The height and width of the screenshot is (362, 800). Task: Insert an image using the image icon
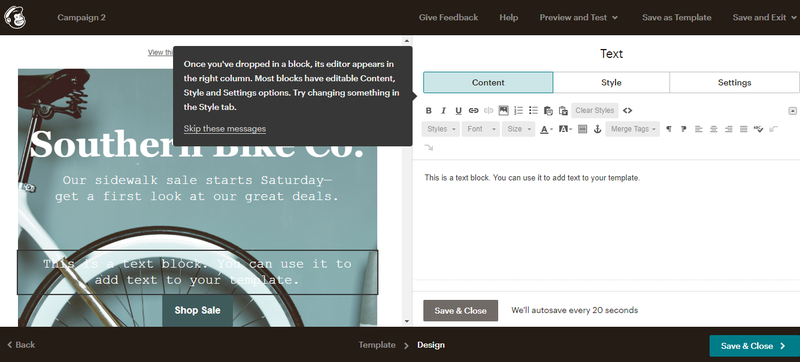[504, 110]
